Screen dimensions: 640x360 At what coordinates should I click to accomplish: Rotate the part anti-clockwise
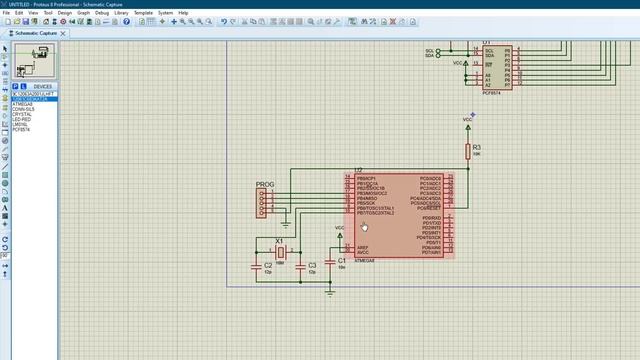click(x=5, y=248)
